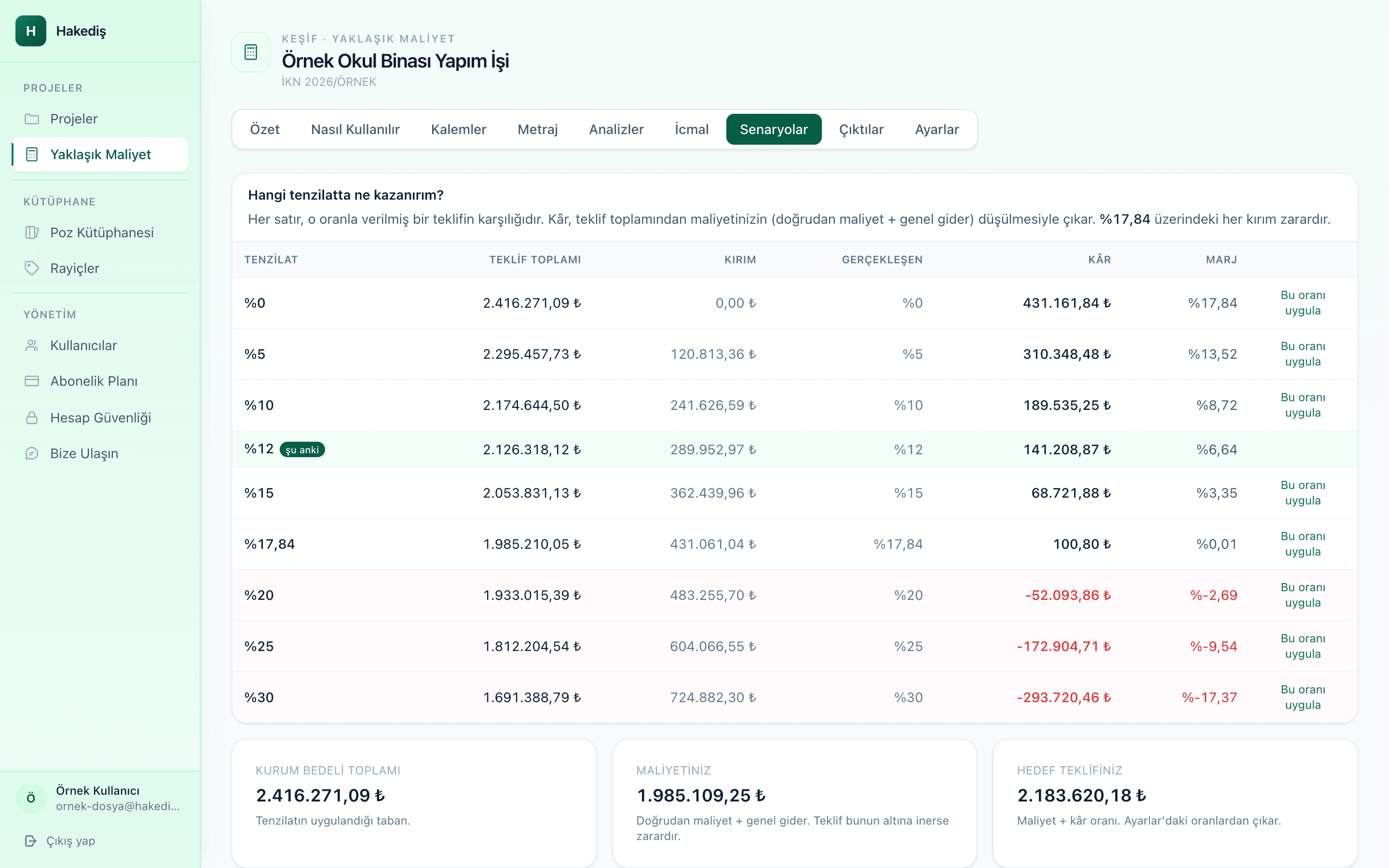This screenshot has width=1389, height=868.
Task: Click the Rayiçler tag icon
Action: pyautogui.click(x=32, y=268)
